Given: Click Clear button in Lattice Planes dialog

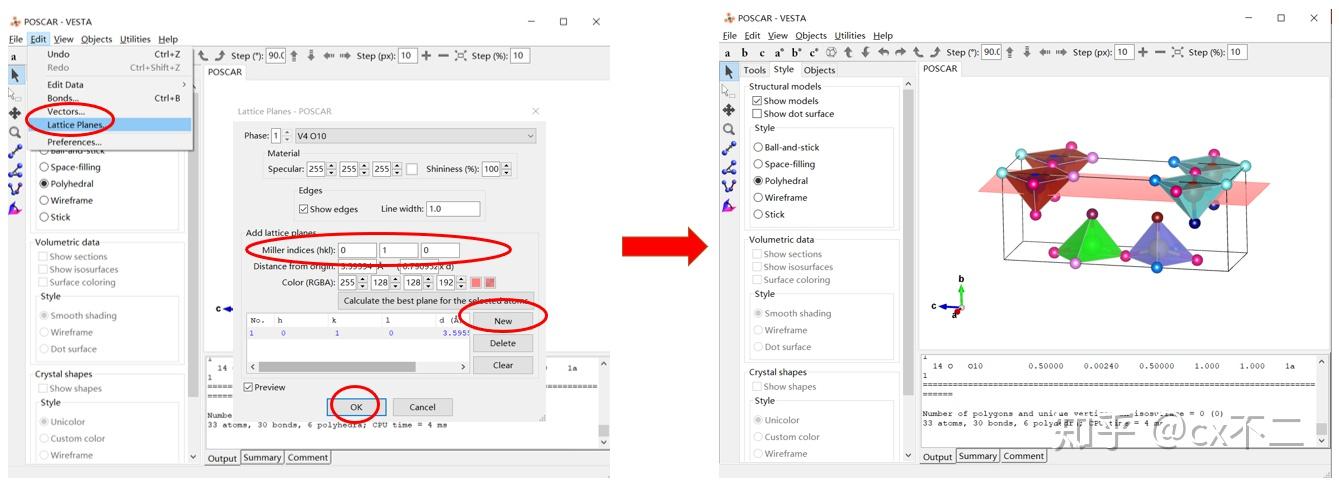Looking at the screenshot, I should [503, 365].
